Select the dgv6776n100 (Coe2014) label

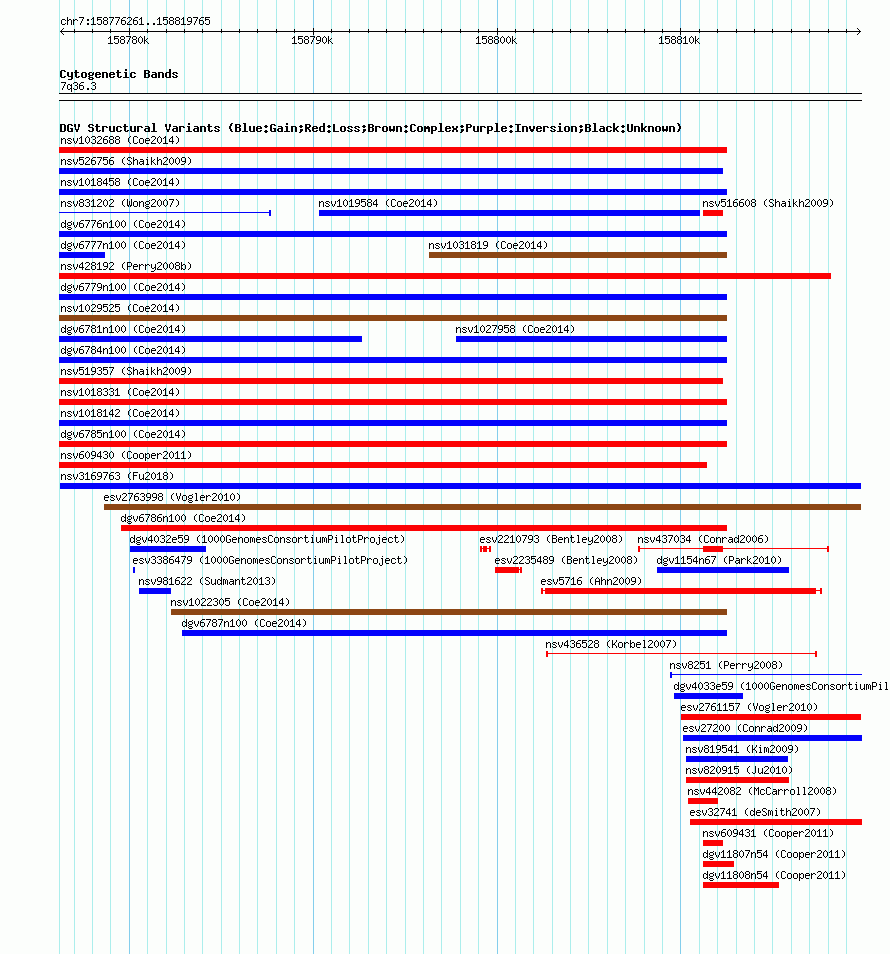click(x=123, y=225)
